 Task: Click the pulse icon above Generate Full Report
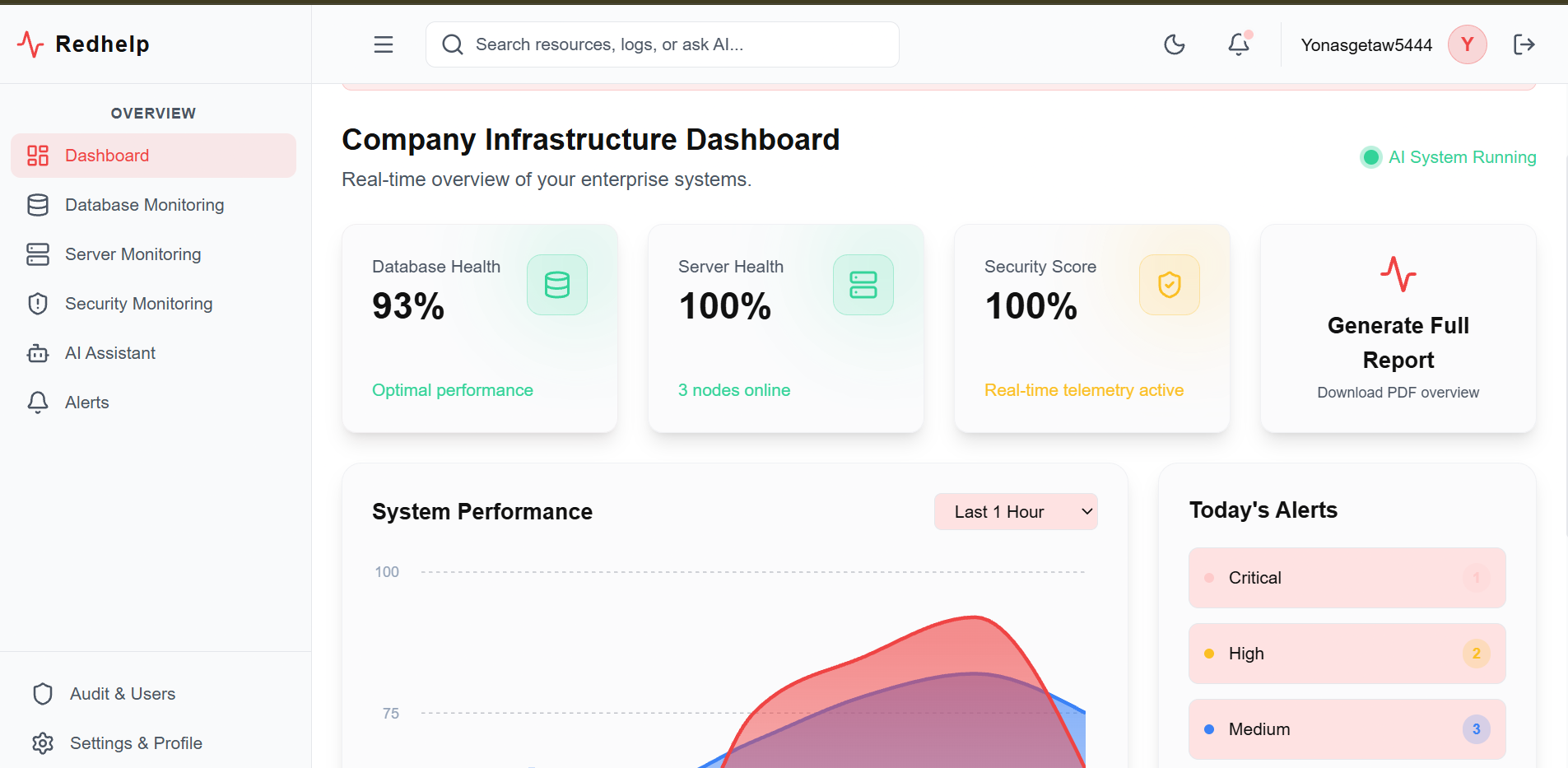pyautogui.click(x=1398, y=274)
